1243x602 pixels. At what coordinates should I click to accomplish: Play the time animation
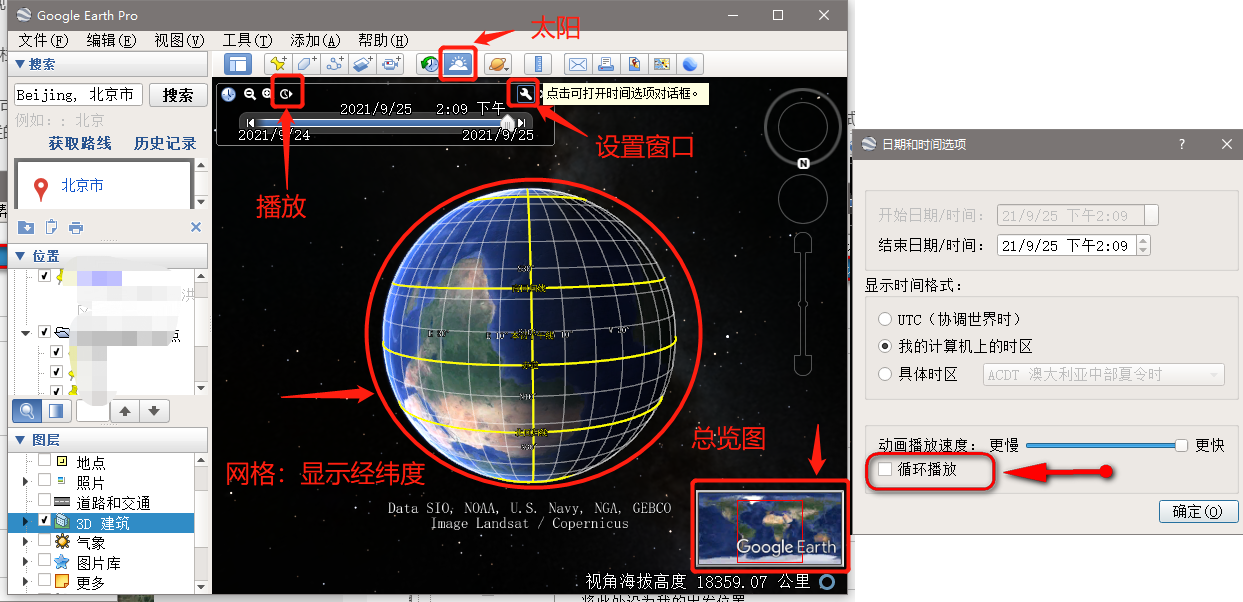tap(286, 94)
